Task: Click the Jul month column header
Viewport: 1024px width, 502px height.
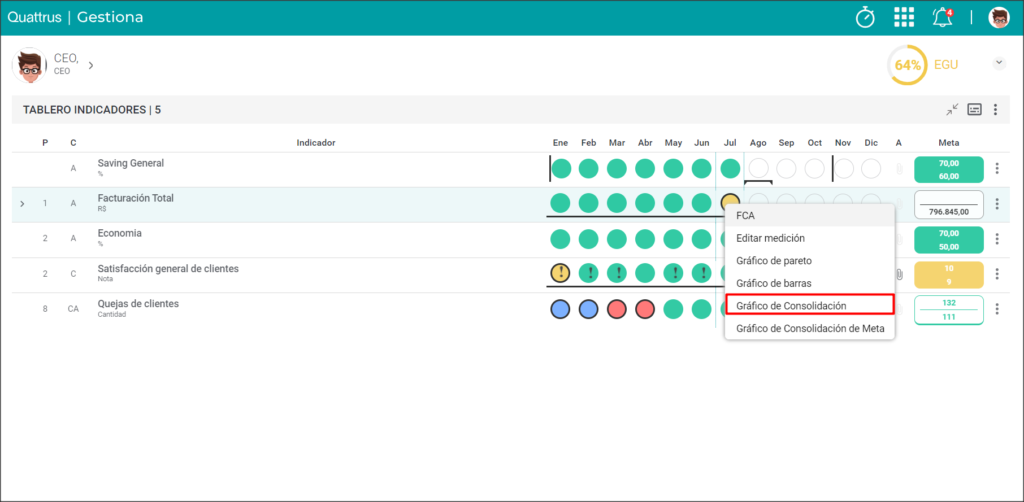Action: click(730, 142)
